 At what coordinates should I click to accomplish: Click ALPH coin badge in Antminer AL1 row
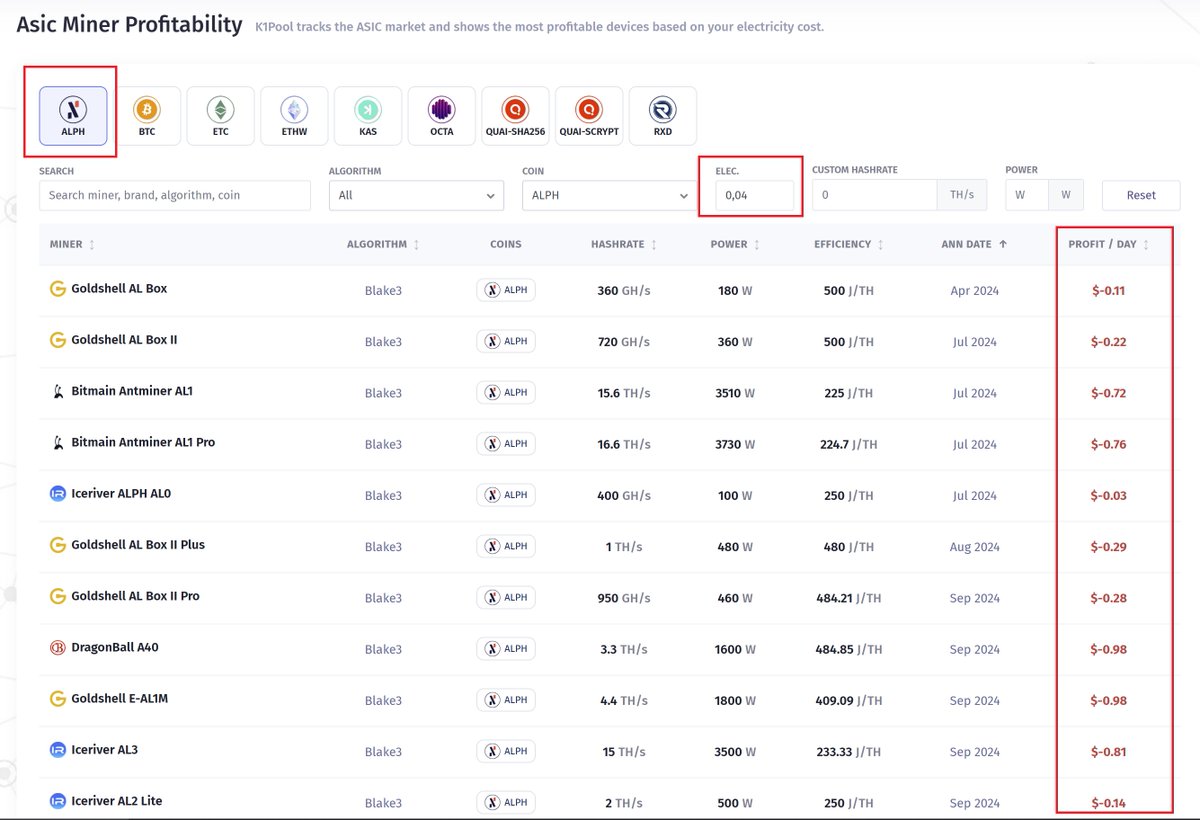[506, 392]
